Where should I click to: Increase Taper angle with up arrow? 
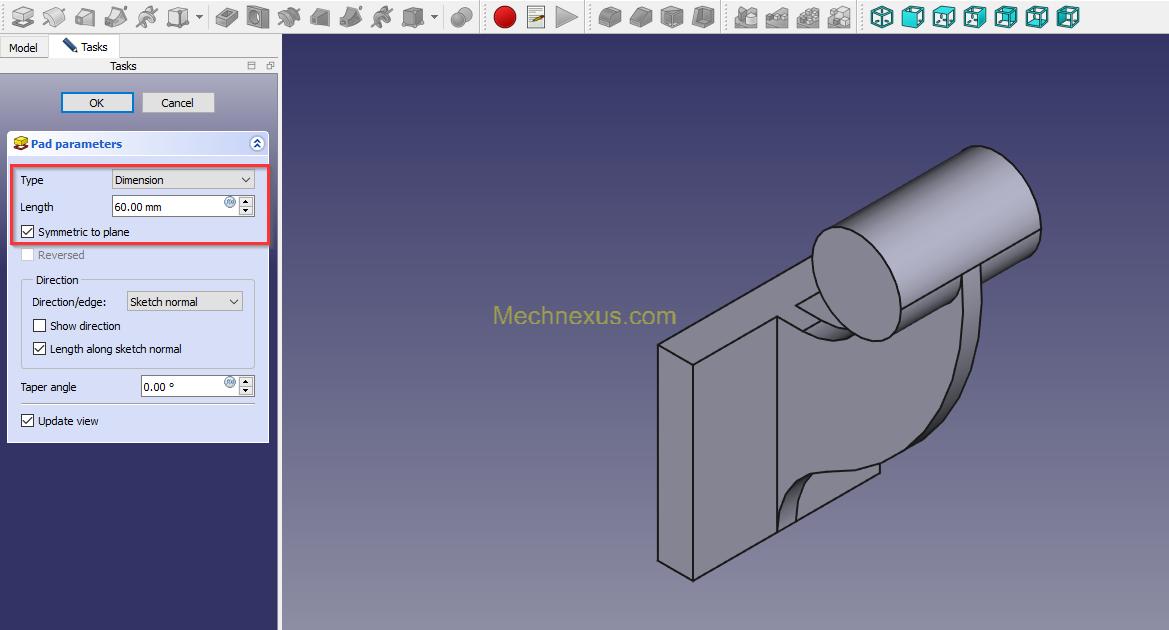coord(246,381)
